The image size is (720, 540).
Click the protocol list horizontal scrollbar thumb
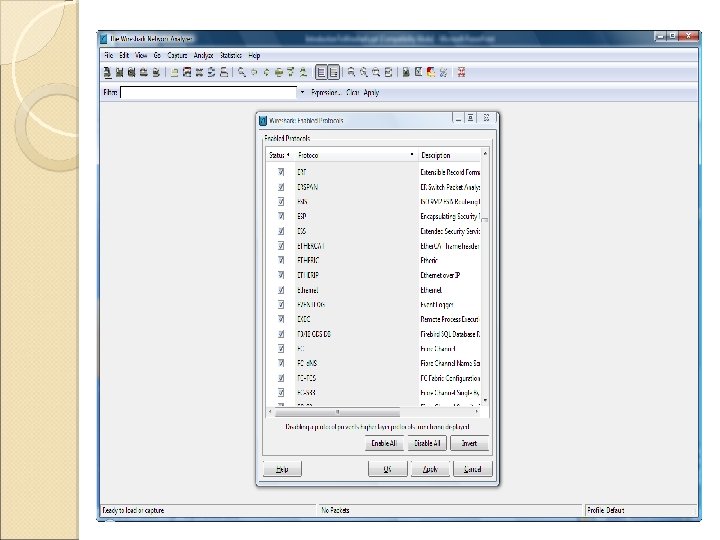[x=337, y=412]
